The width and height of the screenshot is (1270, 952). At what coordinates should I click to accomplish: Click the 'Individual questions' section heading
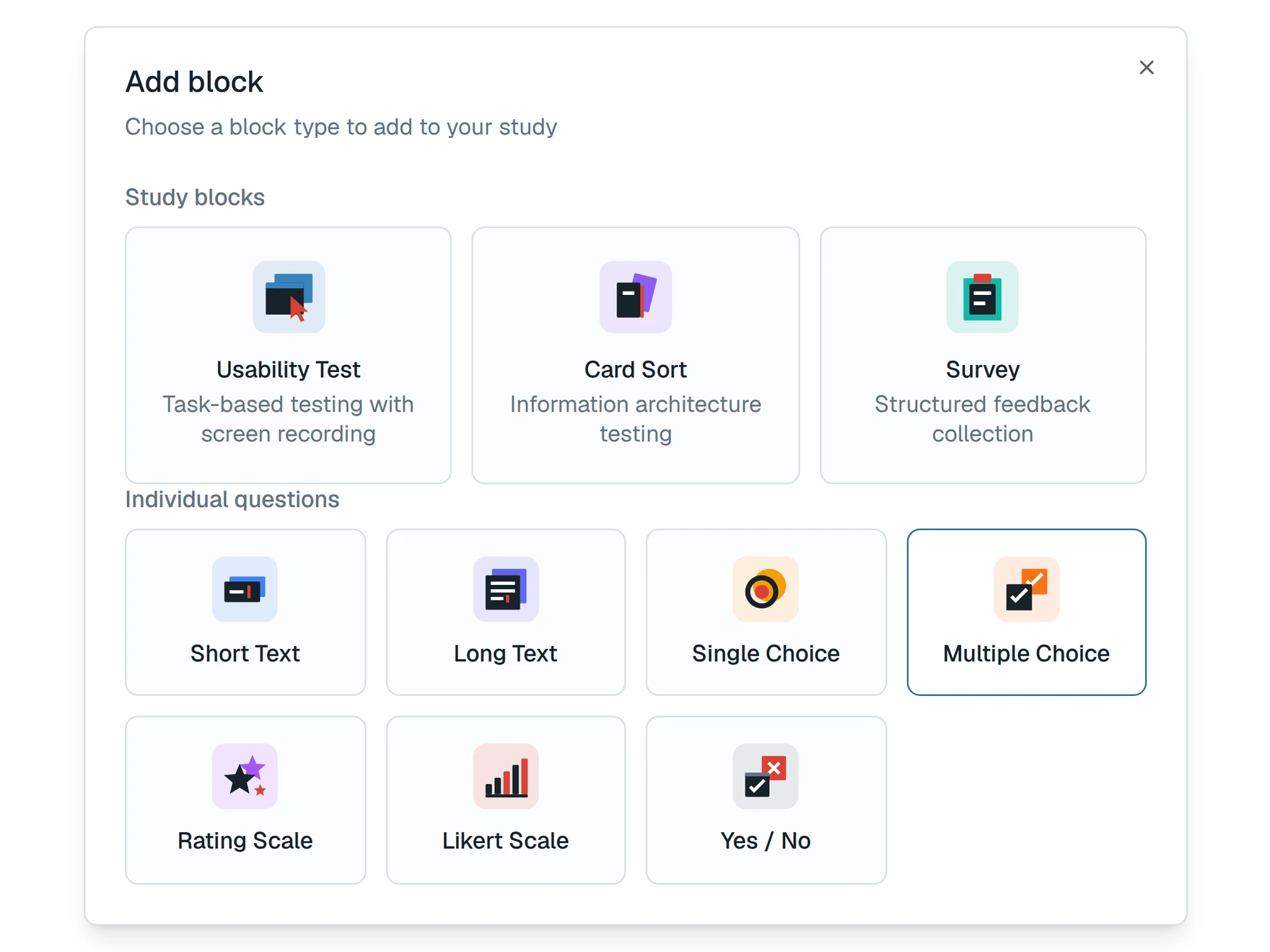click(x=232, y=499)
